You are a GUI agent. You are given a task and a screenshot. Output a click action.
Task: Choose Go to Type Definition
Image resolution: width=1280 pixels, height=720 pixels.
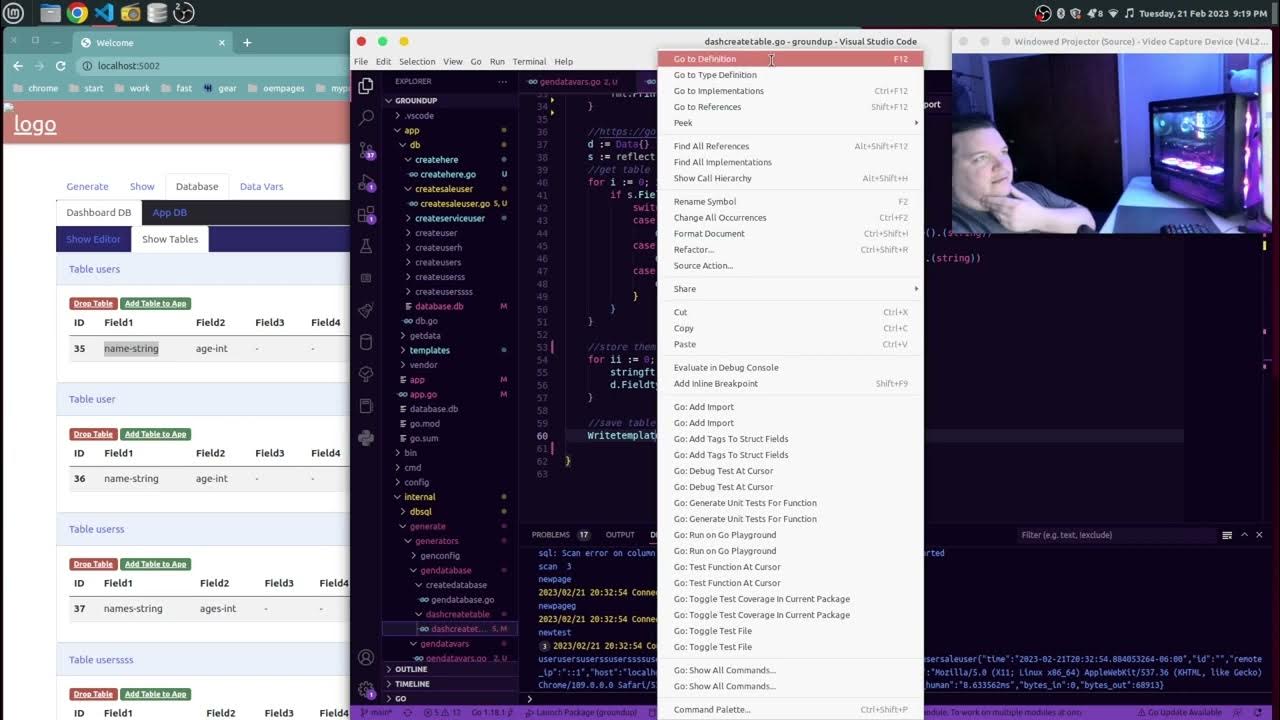[x=790, y=75]
